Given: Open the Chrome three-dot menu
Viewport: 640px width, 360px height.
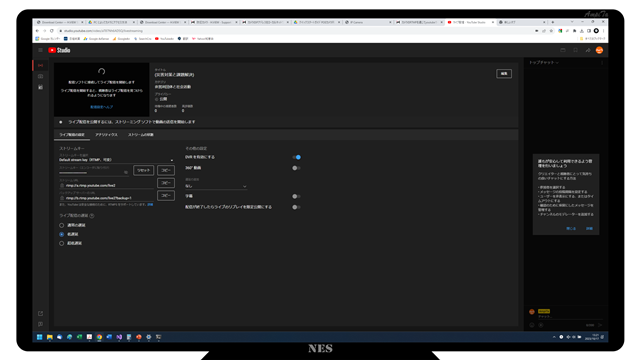Looking at the screenshot, I should 603,31.
